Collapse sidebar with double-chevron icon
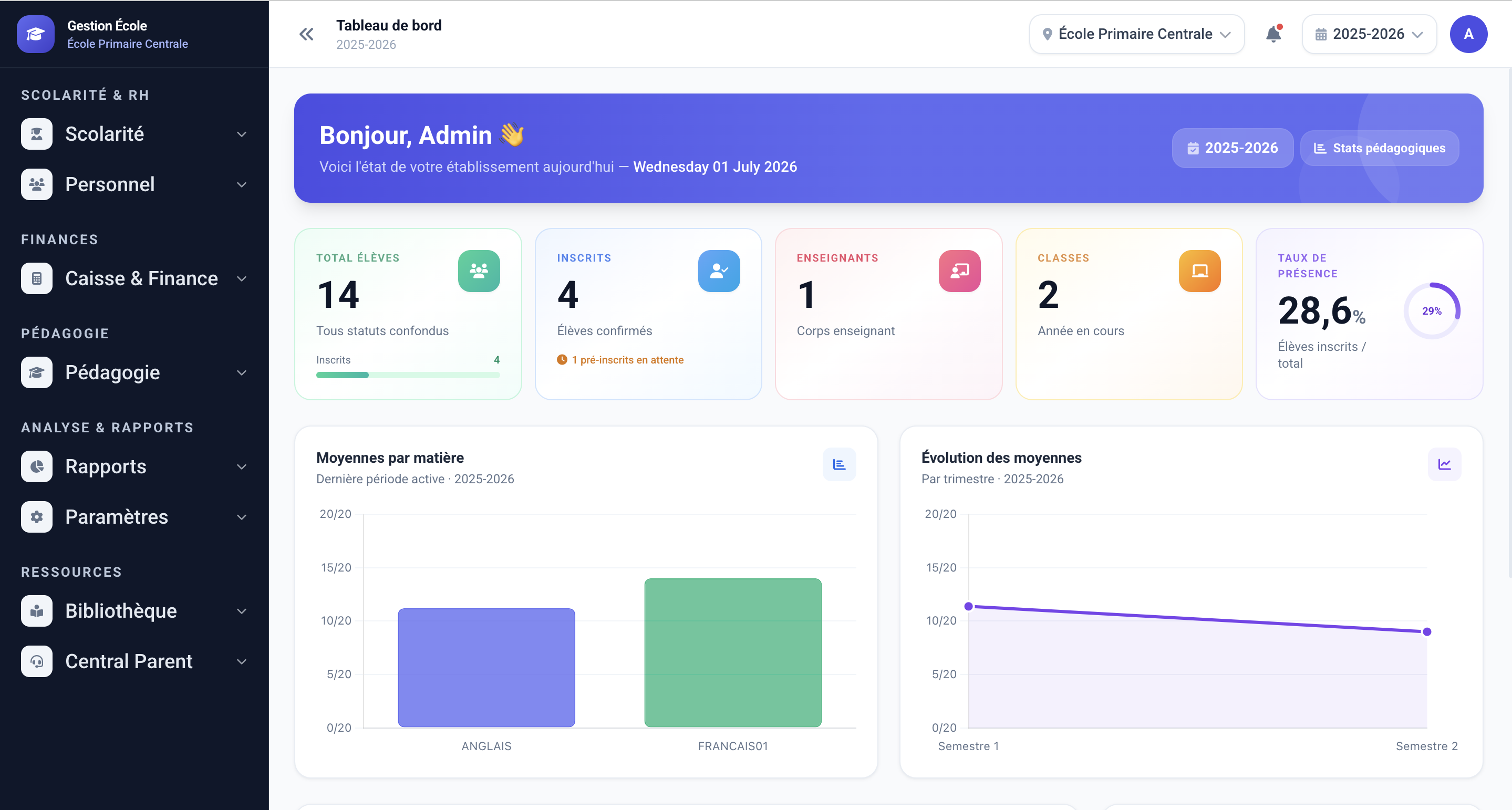Viewport: 1512px width, 810px height. point(306,34)
